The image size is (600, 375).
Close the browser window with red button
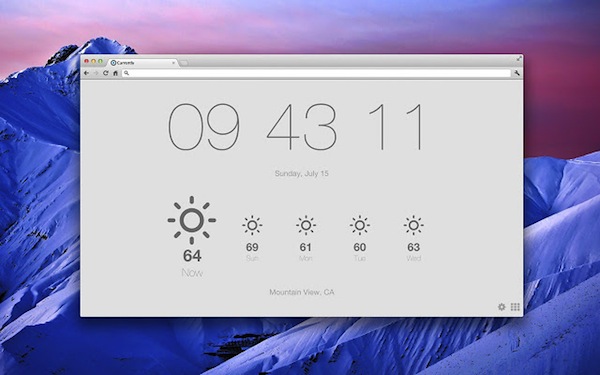(x=86, y=61)
